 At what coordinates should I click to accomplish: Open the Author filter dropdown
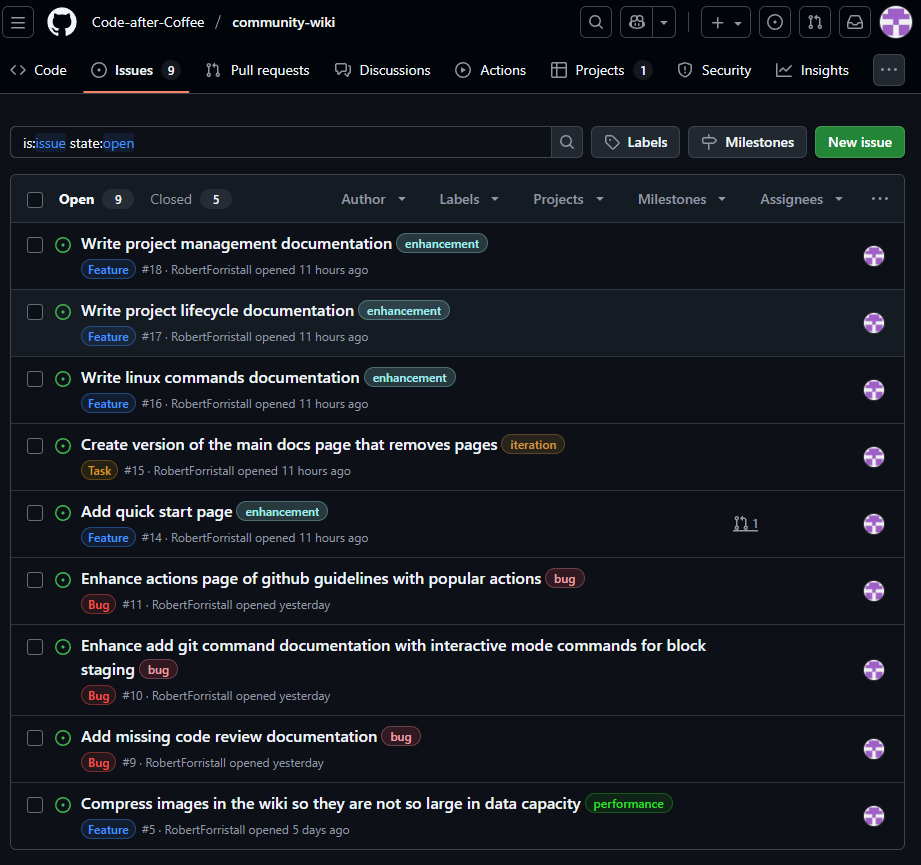click(373, 199)
